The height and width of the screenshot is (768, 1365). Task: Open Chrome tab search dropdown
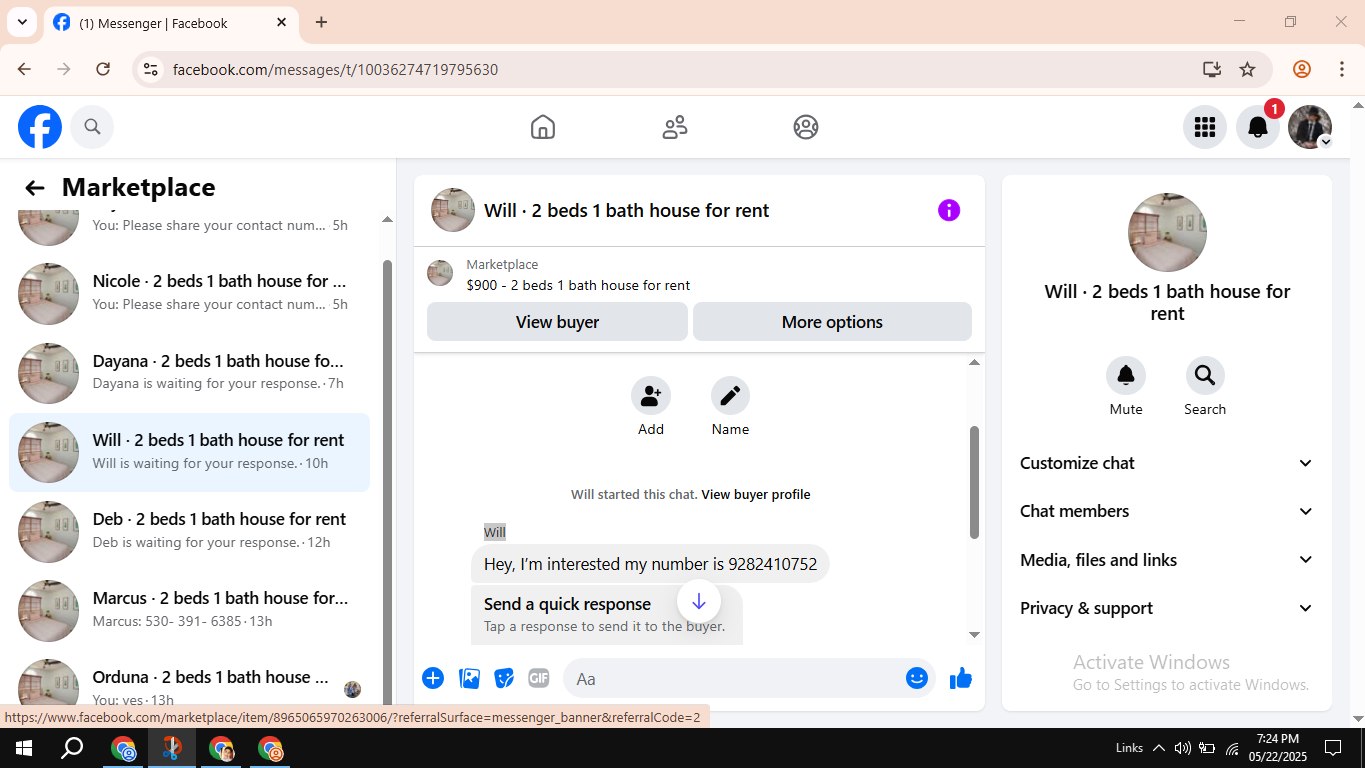pos(22,22)
